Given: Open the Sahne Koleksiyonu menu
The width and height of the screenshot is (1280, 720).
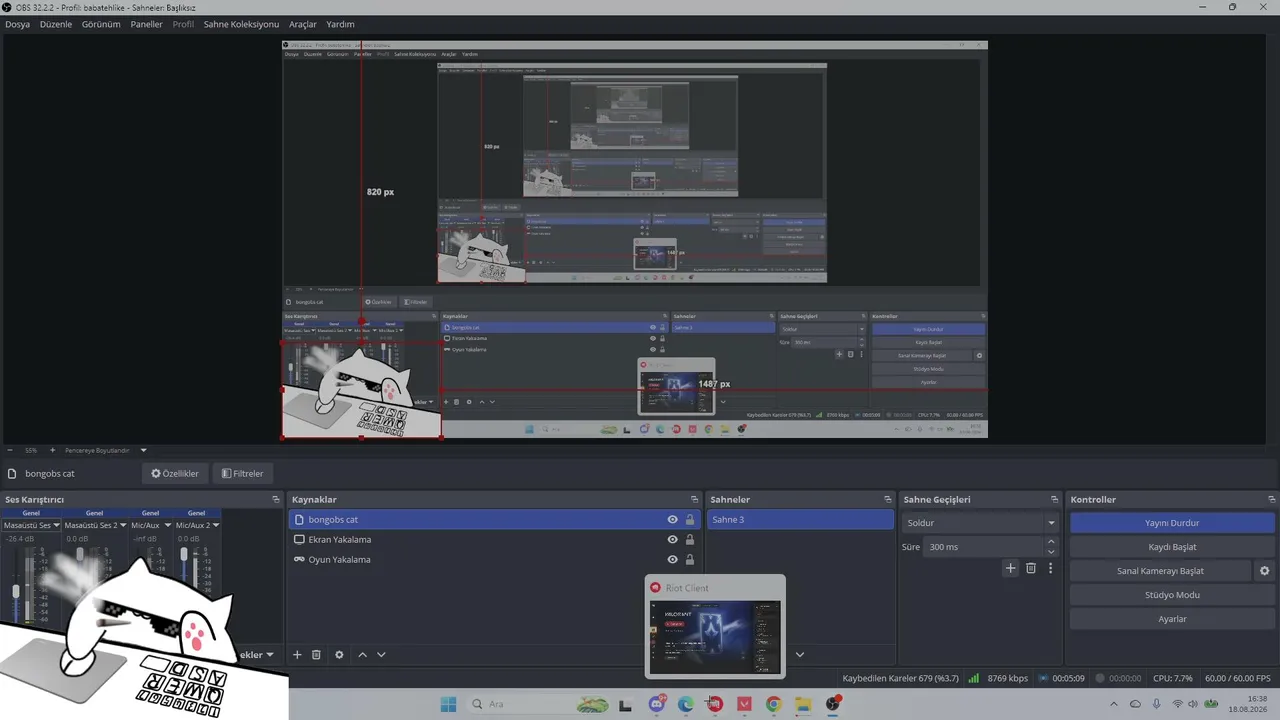Looking at the screenshot, I should (241, 24).
